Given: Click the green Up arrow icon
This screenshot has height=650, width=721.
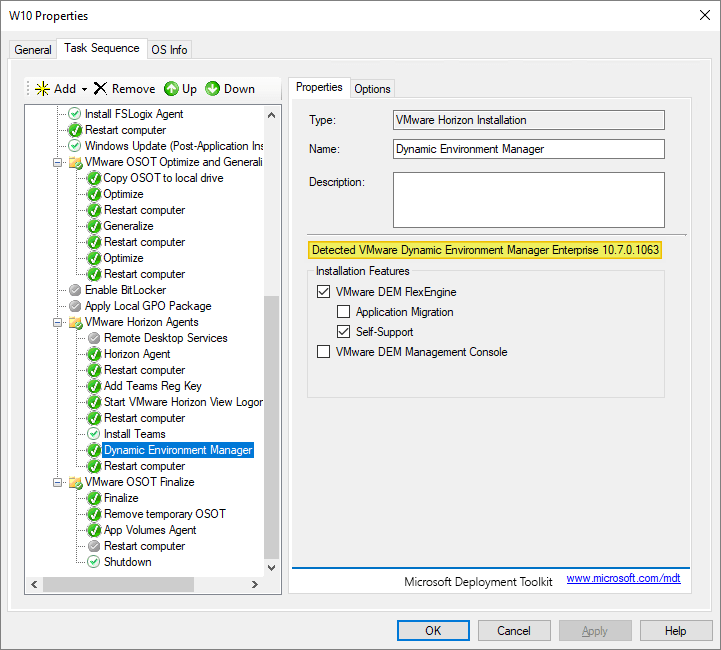Looking at the screenshot, I should pyautogui.click(x=171, y=89).
